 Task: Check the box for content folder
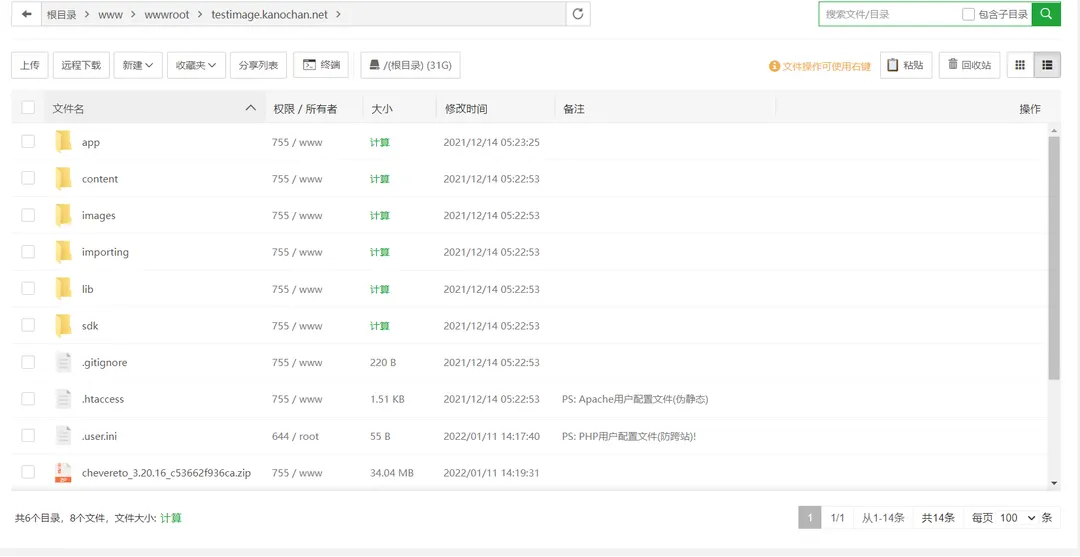[x=28, y=178]
